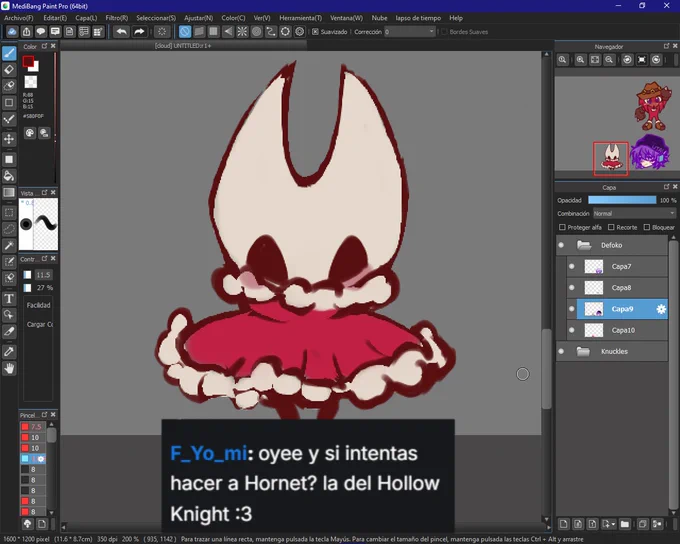The height and width of the screenshot is (544, 680).
Task: Enable the radial snap guide
Action: point(242,32)
